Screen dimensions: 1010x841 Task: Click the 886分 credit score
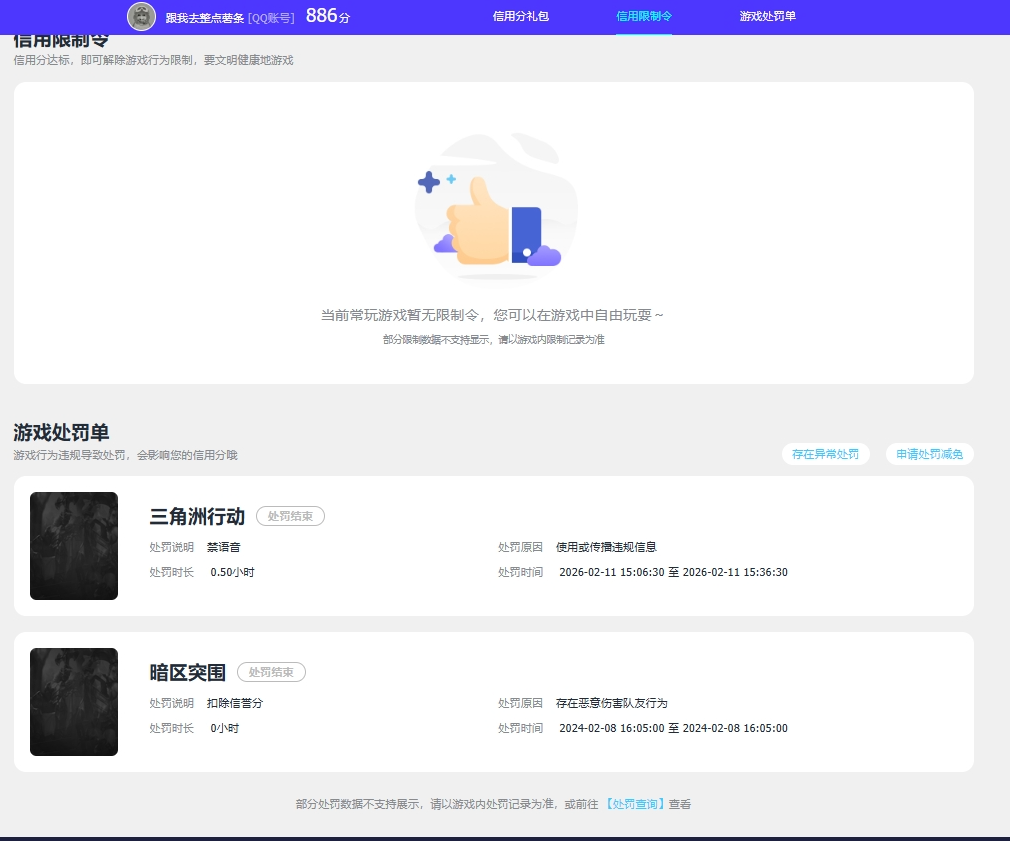tap(327, 15)
